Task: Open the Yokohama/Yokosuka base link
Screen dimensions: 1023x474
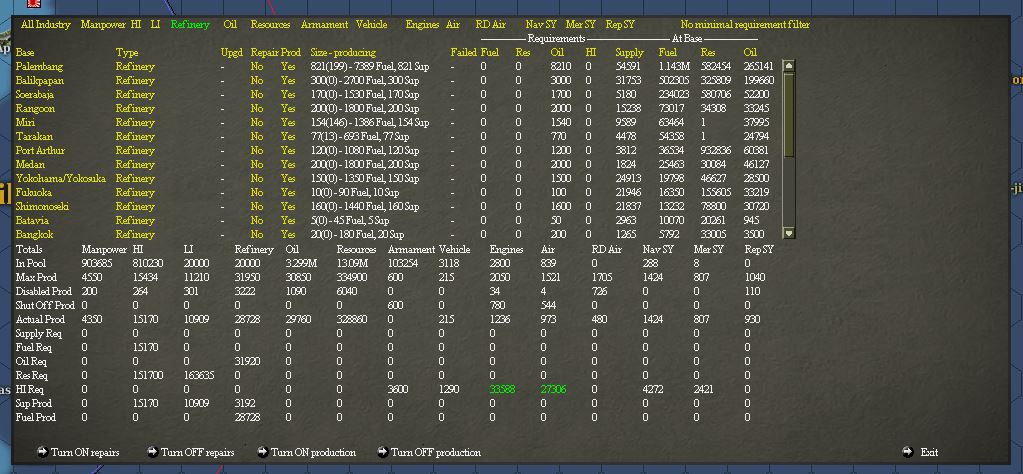Action: click(x=61, y=179)
